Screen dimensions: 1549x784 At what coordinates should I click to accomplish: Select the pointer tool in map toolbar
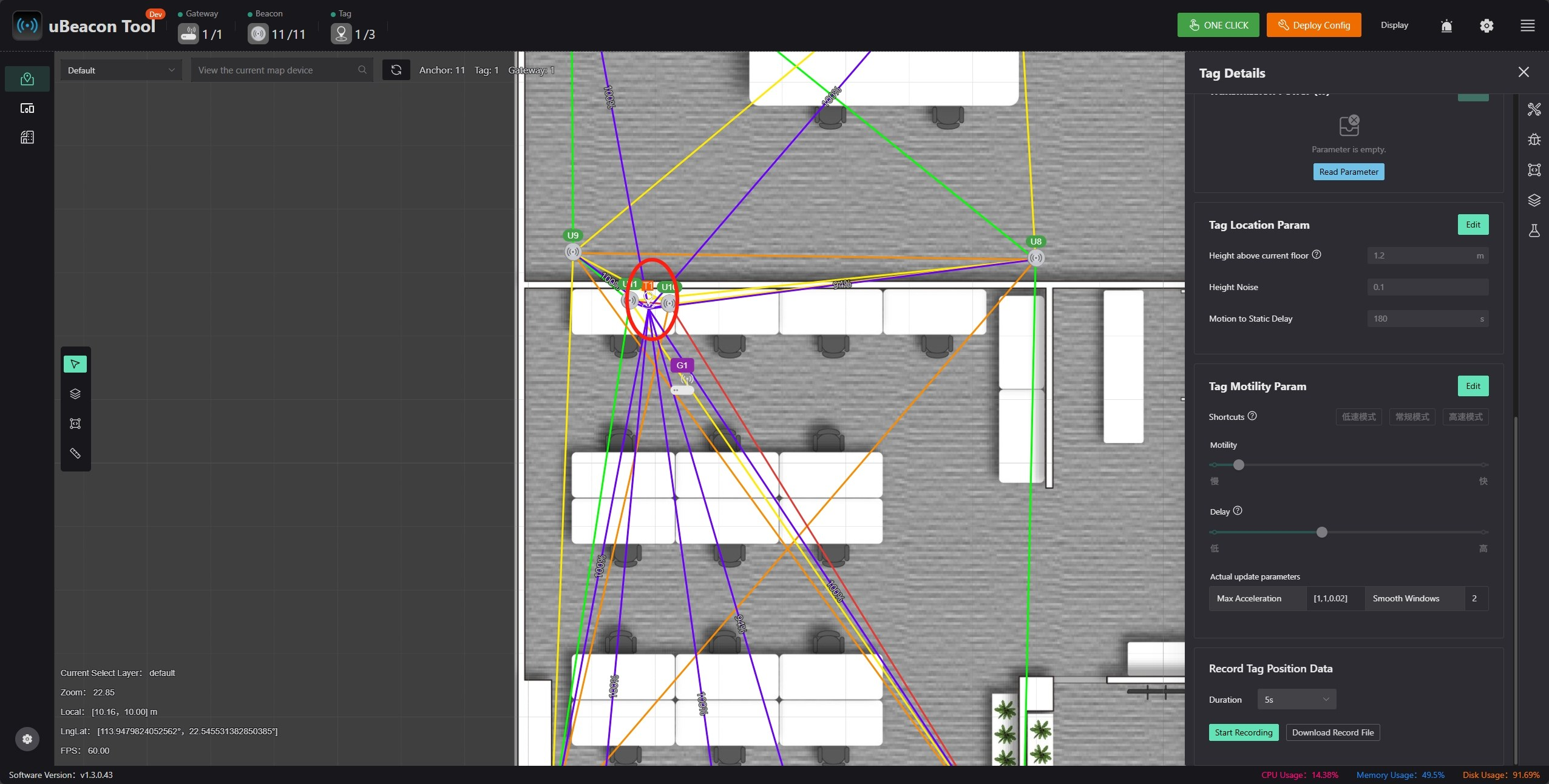[75, 364]
